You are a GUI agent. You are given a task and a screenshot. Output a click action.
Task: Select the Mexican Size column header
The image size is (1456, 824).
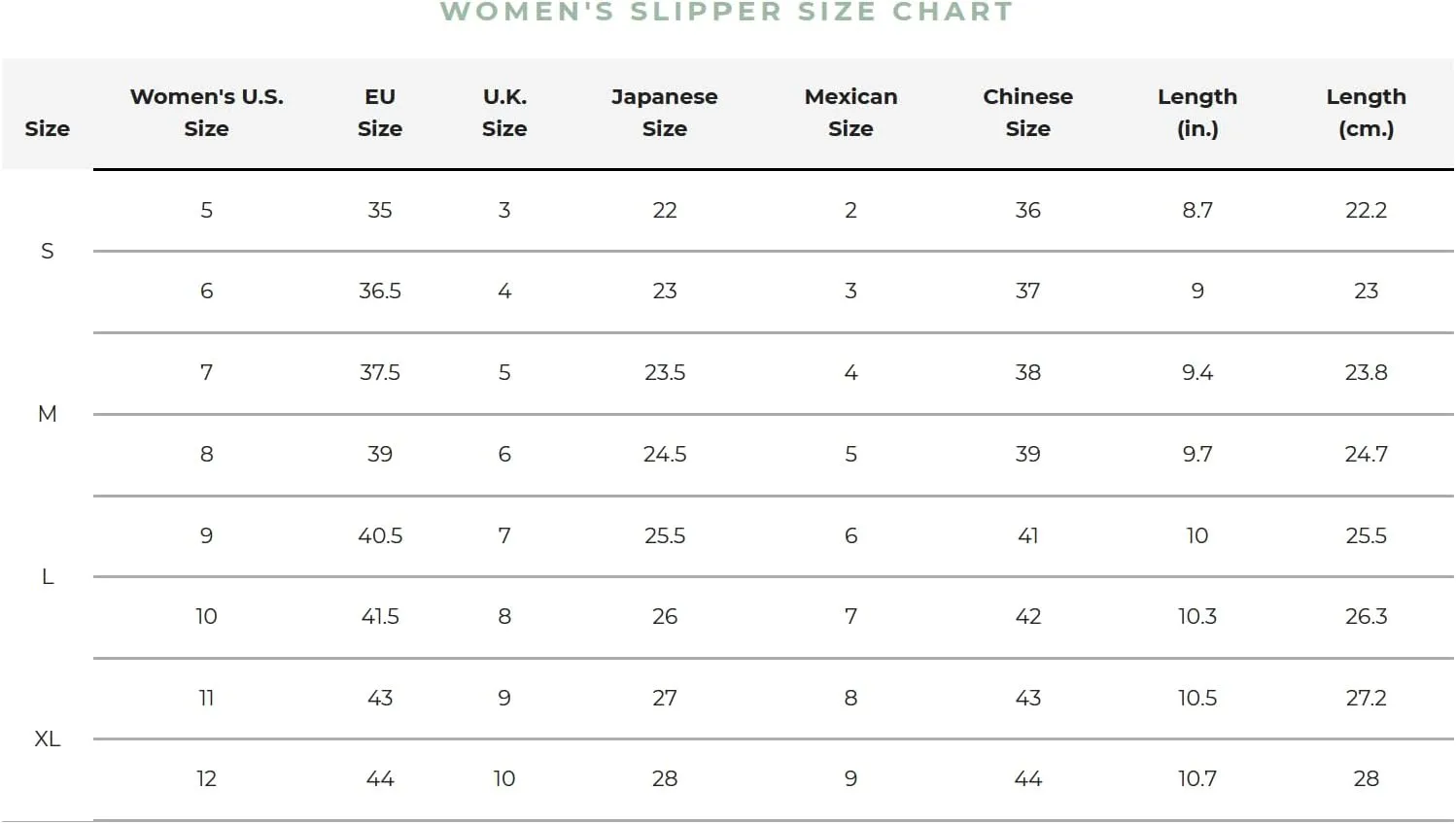tap(850, 113)
